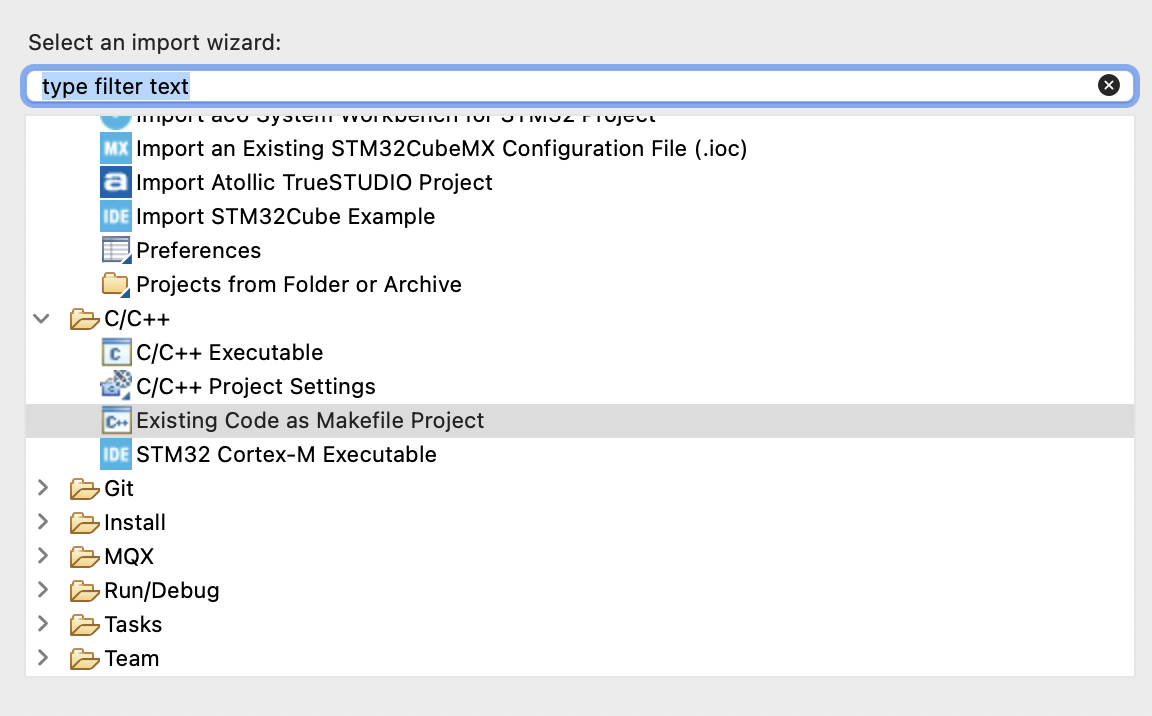Expand the Run/Debug category
The image size is (1152, 716).
point(41,590)
